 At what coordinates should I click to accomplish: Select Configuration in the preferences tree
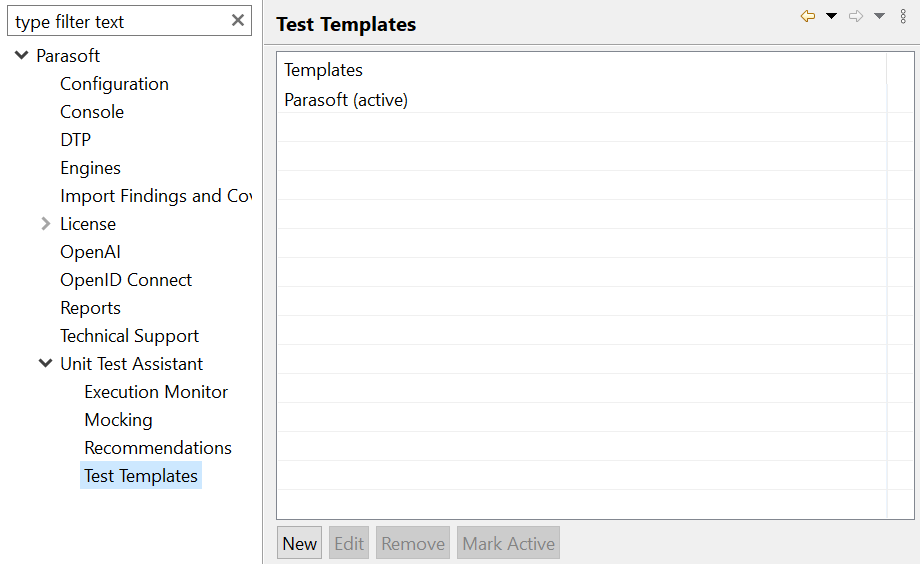114,84
